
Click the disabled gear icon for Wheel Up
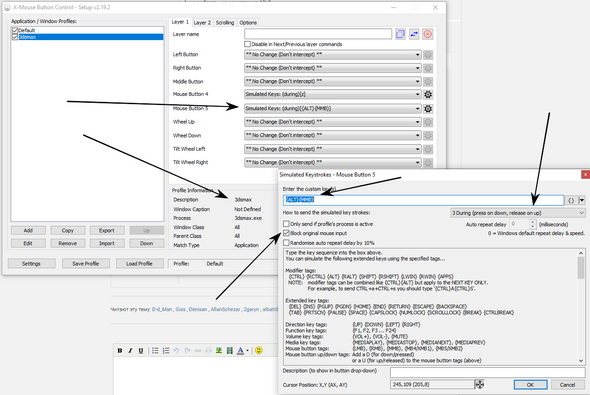pos(428,122)
